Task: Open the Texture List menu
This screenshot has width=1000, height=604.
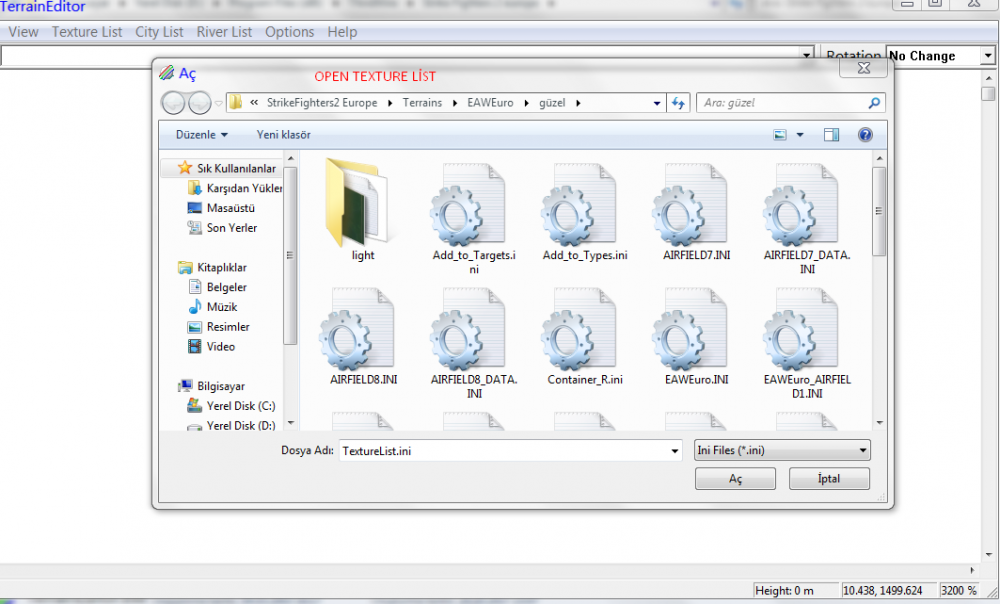Action: pyautogui.click(x=87, y=32)
